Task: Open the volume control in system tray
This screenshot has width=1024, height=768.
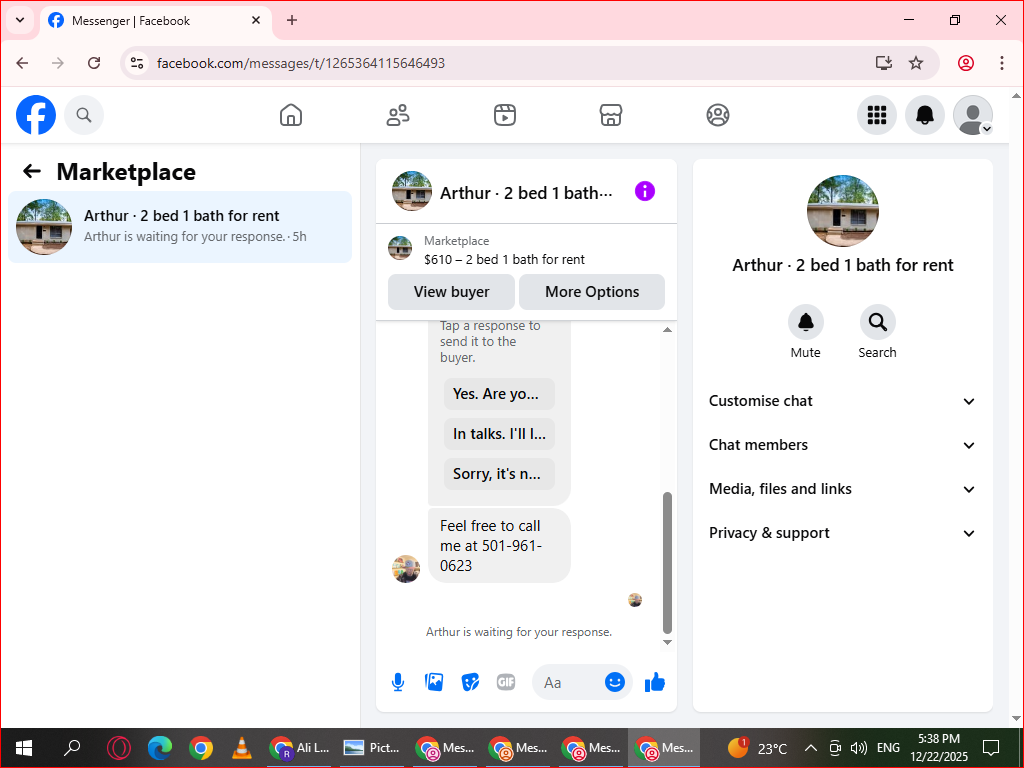Action: point(859,748)
